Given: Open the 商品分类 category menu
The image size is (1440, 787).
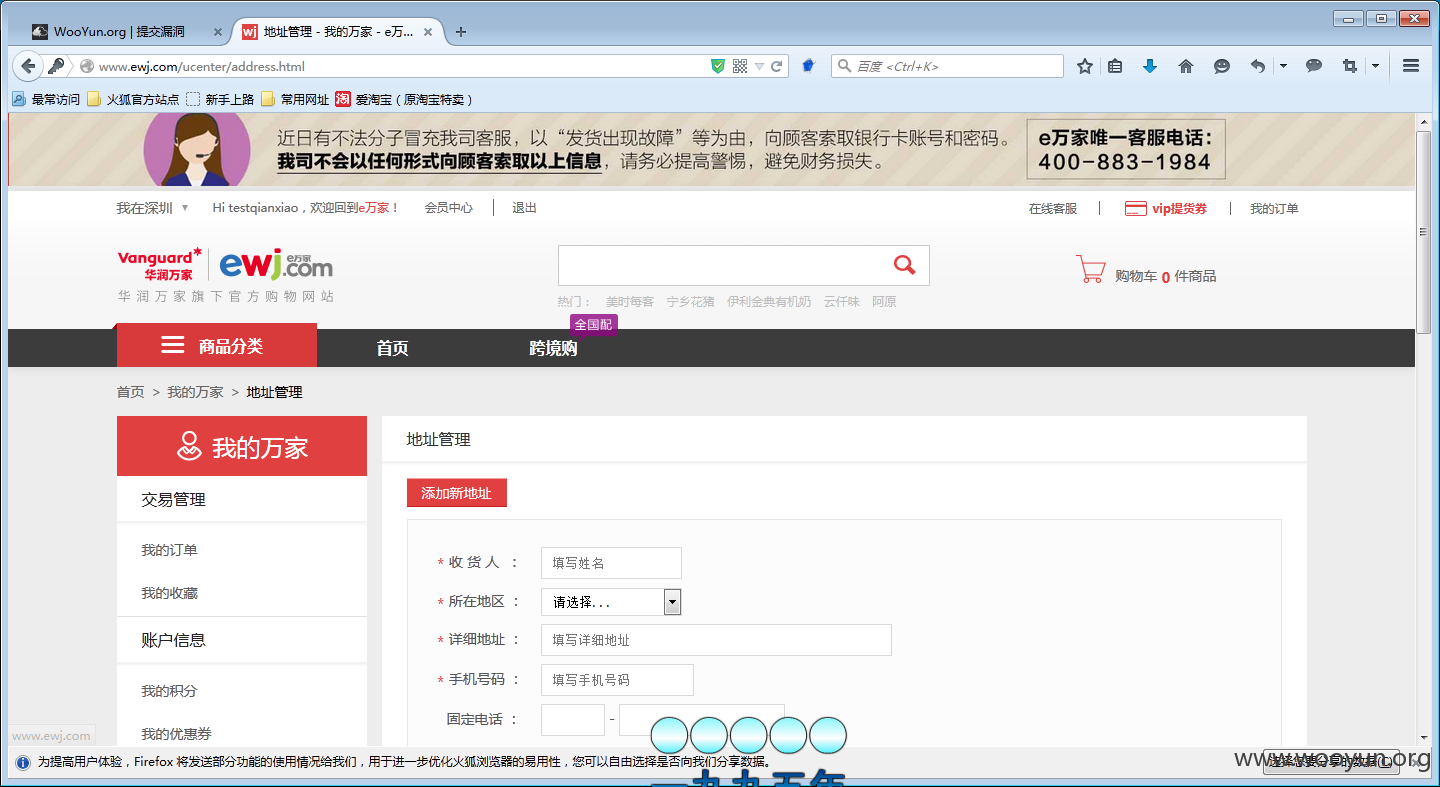Looking at the screenshot, I should (x=217, y=346).
